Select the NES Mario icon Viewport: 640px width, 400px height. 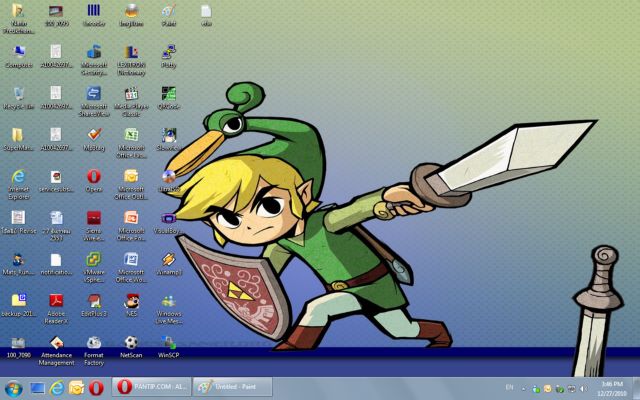coord(131,305)
